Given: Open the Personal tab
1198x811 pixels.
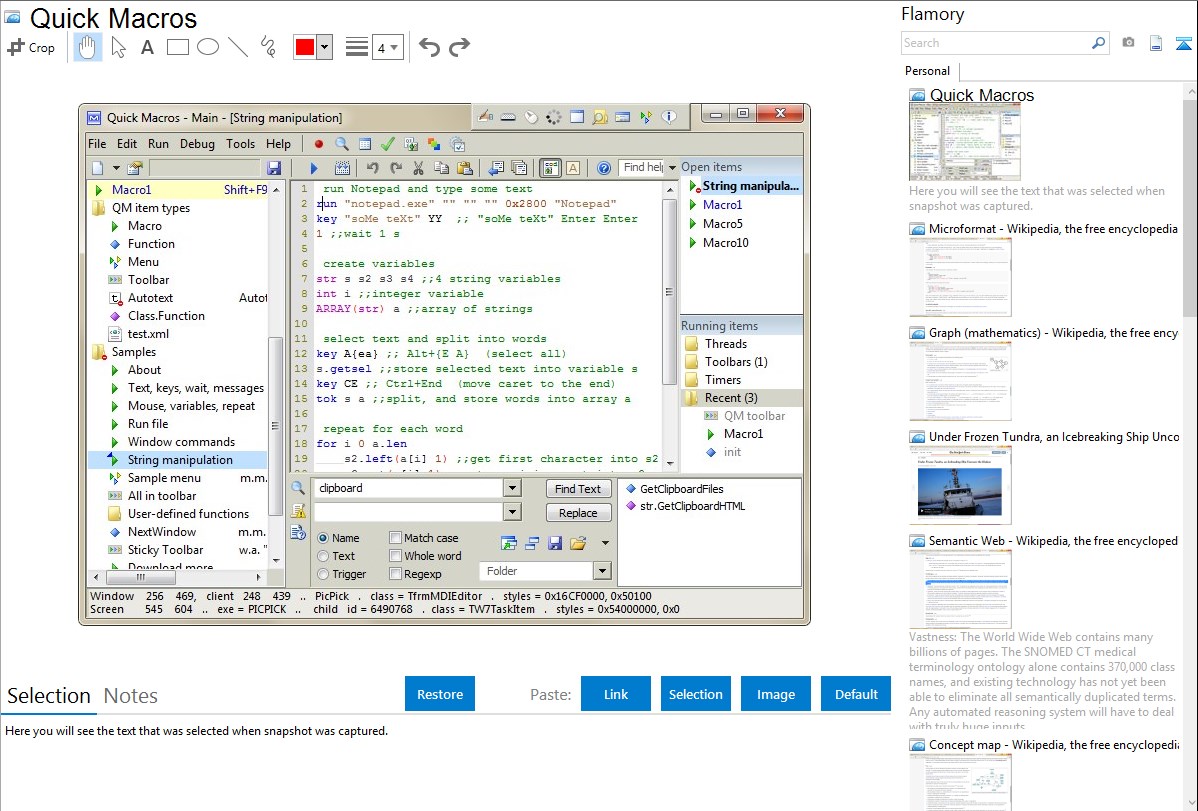Looking at the screenshot, I should click(x=927, y=71).
